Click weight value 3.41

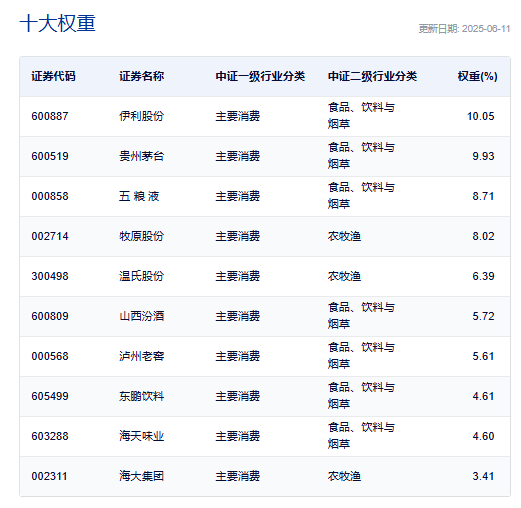483,476
